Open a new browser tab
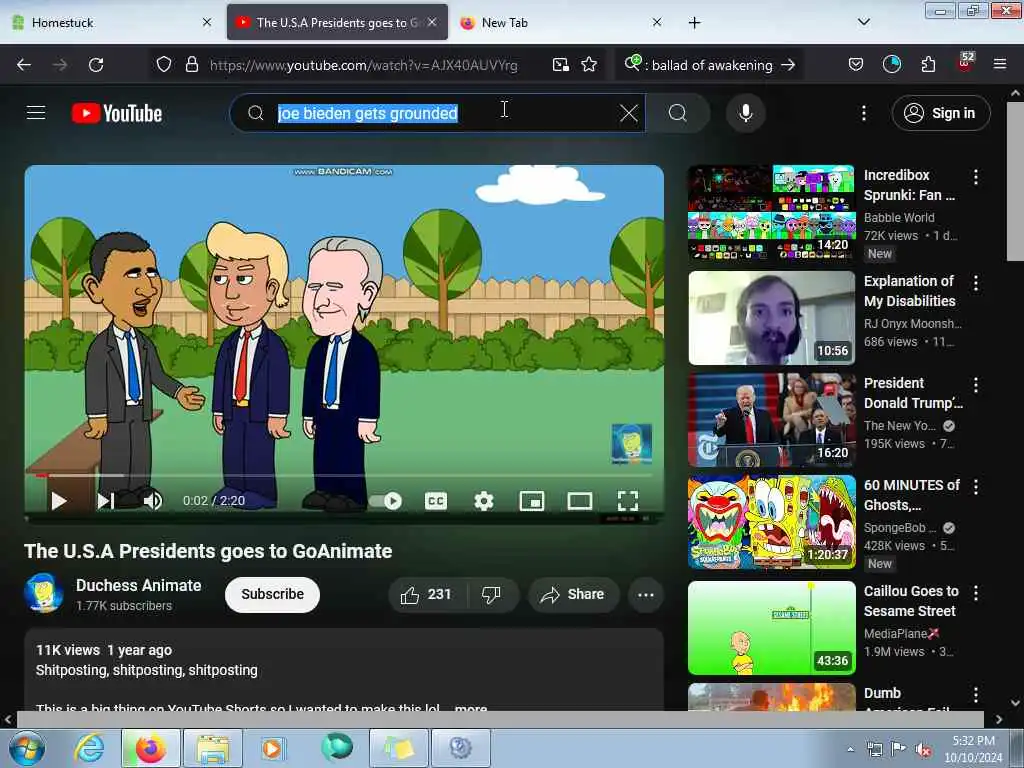Image resolution: width=1024 pixels, height=768 pixels. 694,23
